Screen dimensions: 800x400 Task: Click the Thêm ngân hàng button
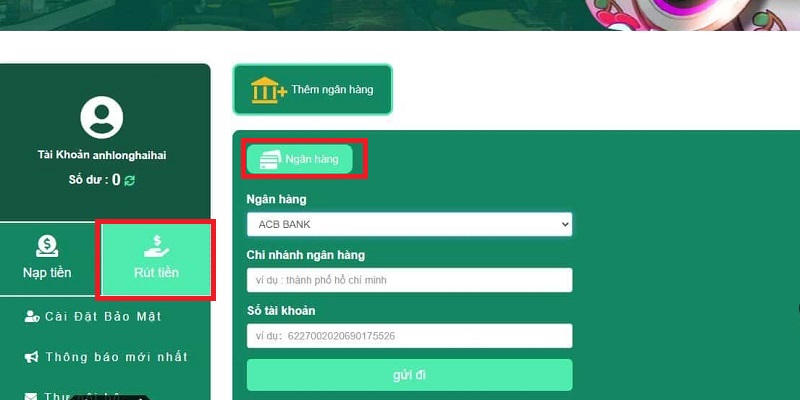pyautogui.click(x=313, y=90)
